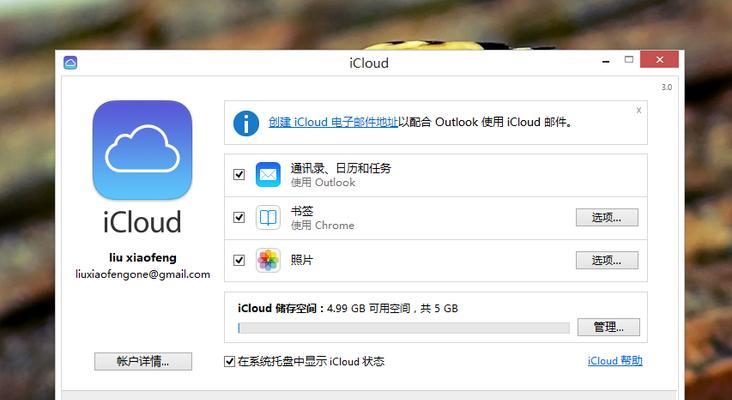Click the 书签 bookmarks book icon
The height and width of the screenshot is (400, 732).
click(268, 218)
